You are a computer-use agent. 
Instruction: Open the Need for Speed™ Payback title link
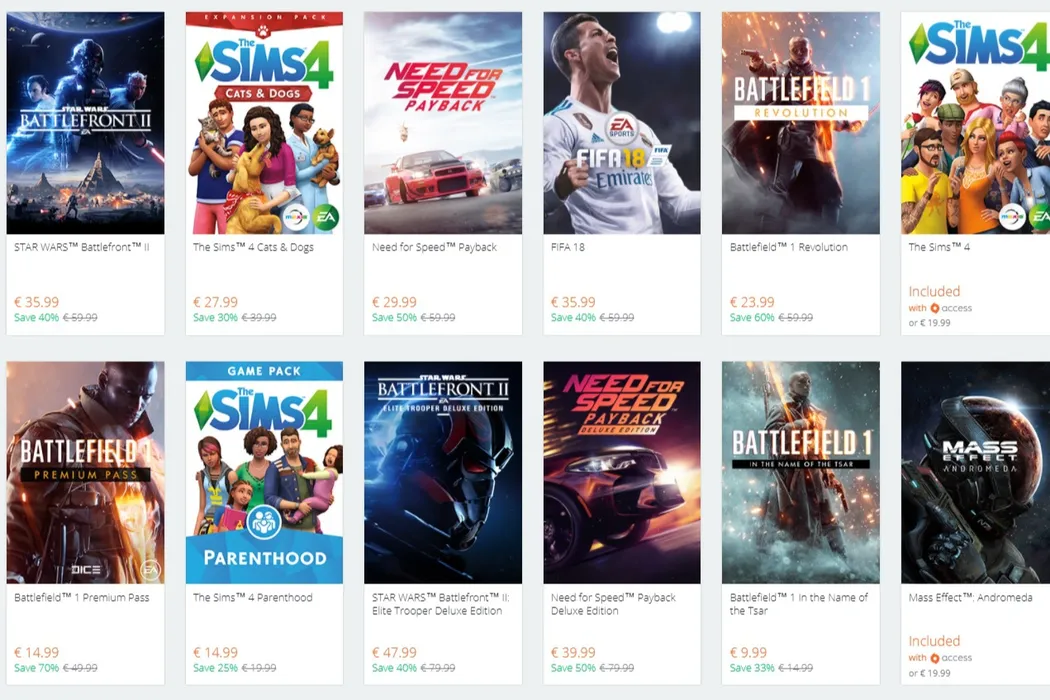pos(434,247)
